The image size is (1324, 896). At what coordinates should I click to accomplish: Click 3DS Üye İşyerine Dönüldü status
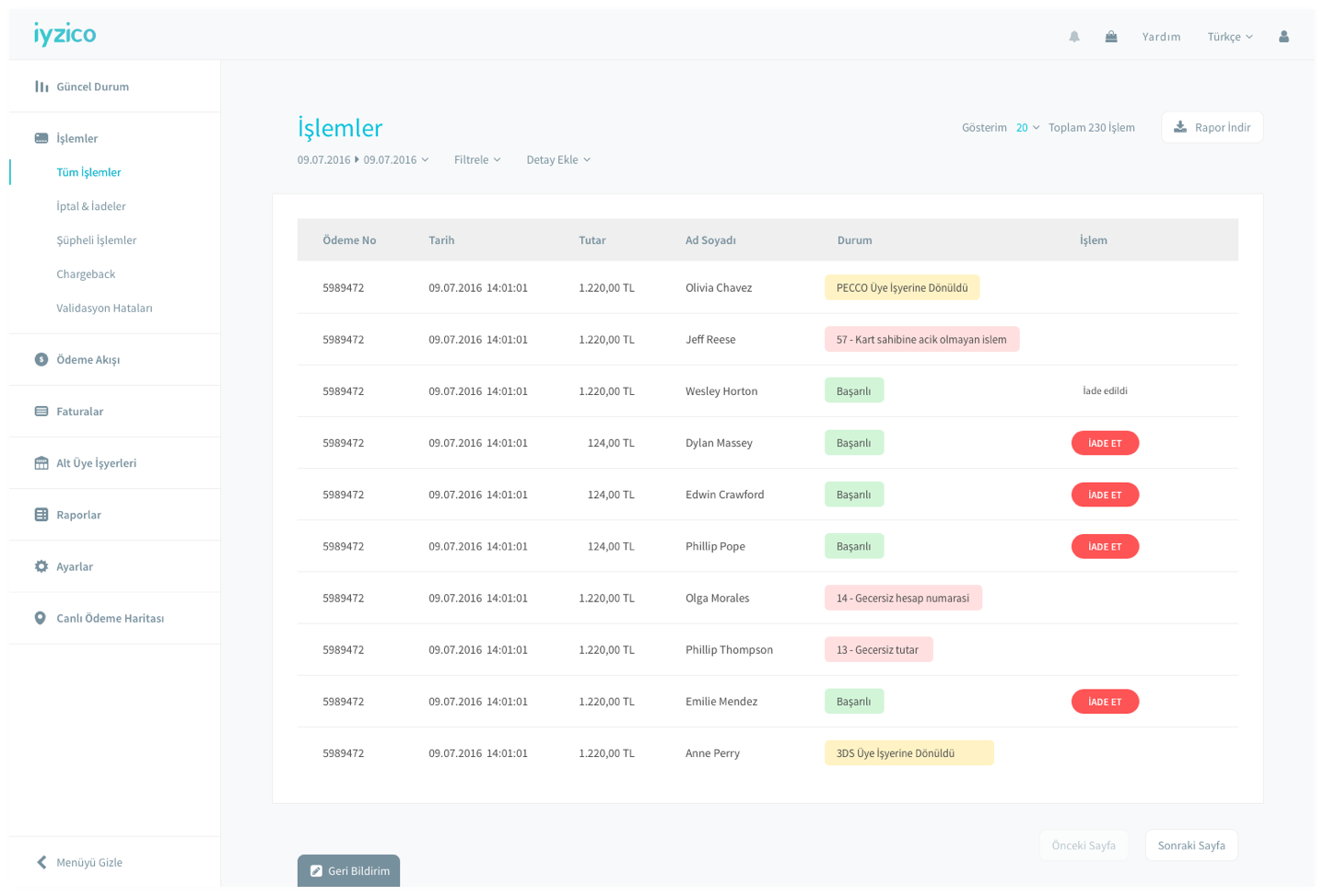(908, 753)
